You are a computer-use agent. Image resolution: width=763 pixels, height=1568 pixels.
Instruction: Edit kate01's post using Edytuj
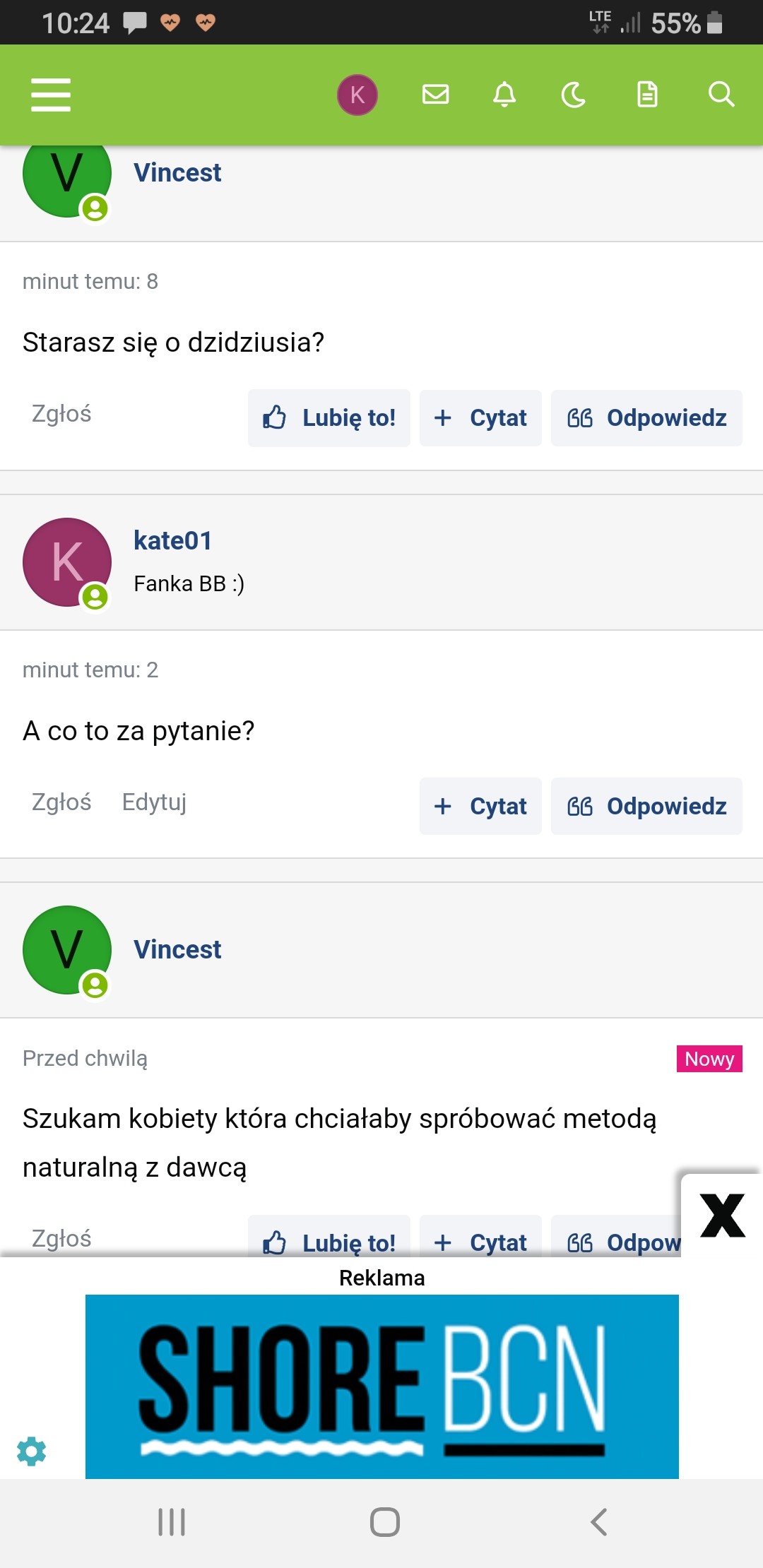pyautogui.click(x=154, y=802)
